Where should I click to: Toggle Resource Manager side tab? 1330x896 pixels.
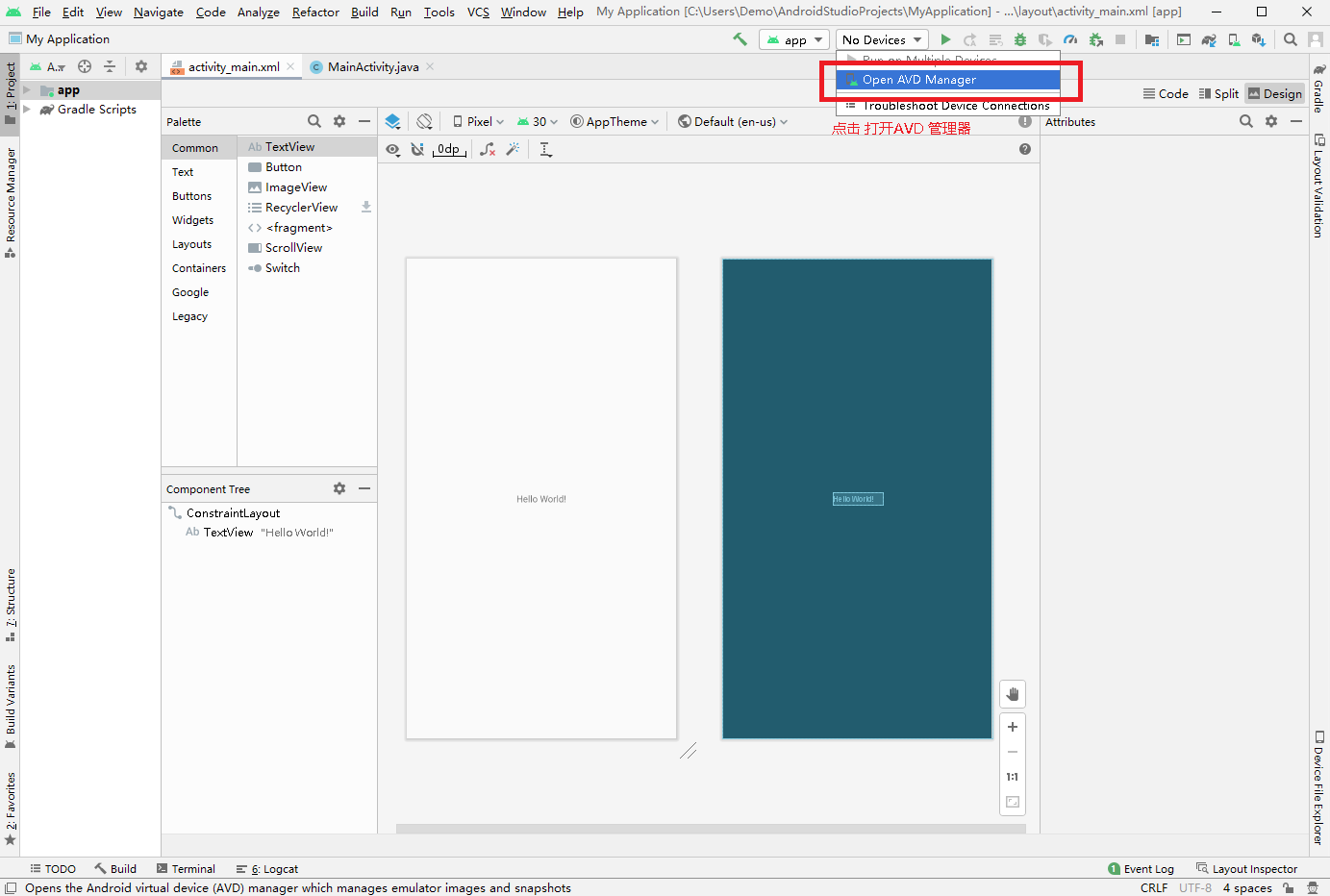[x=11, y=203]
